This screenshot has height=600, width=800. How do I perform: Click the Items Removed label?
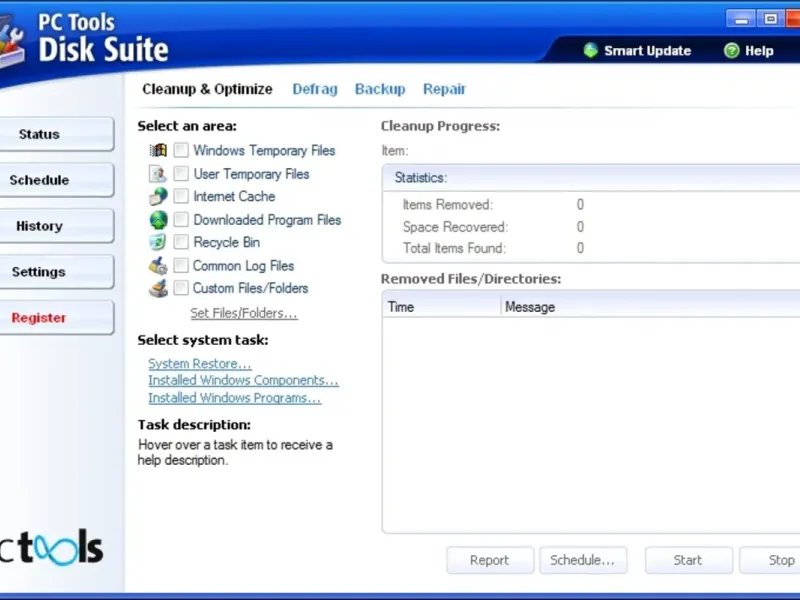coord(448,205)
